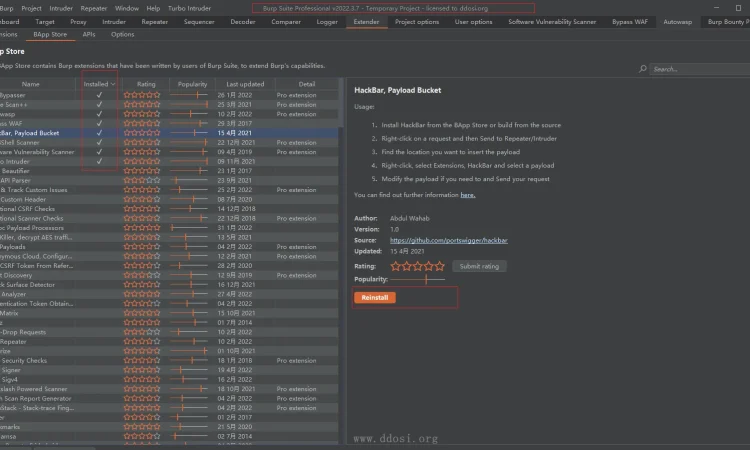This screenshot has height=450, width=750.
Task: Select the Beautifier extension row
Action: tap(169, 171)
